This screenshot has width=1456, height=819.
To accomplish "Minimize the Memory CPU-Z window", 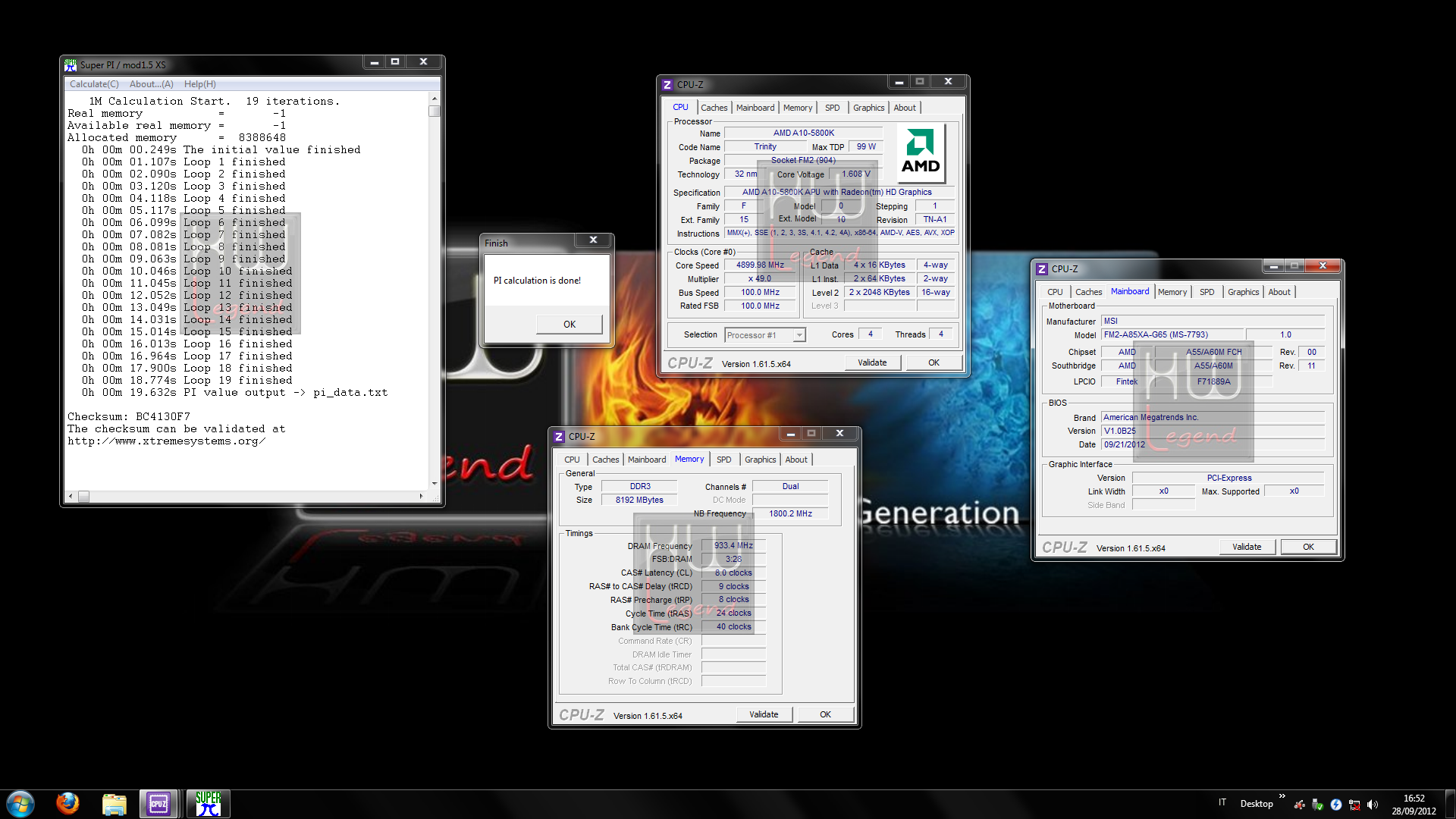I will click(790, 434).
